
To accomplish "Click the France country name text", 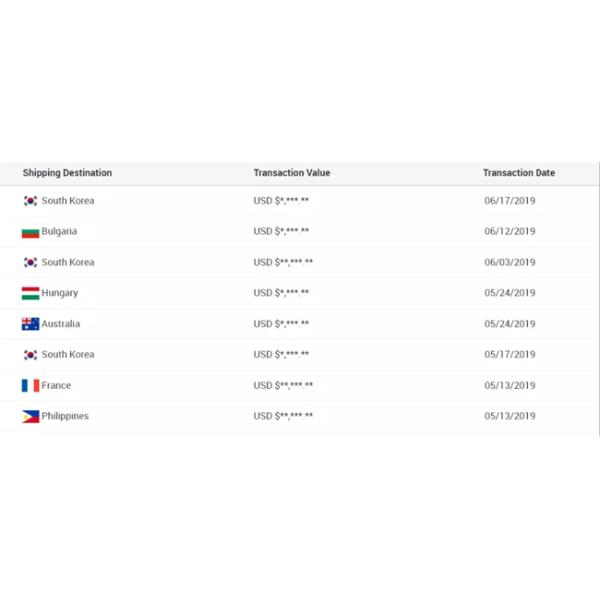I will pos(56,385).
